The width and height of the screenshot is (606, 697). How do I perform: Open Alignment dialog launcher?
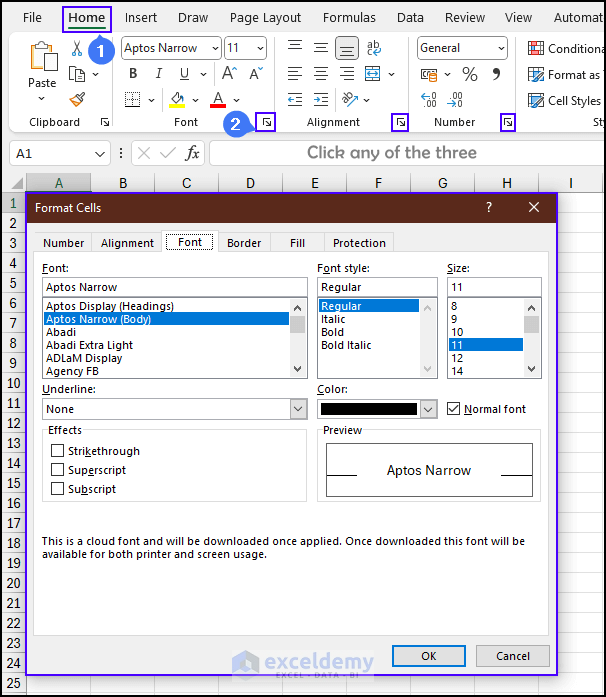tap(400, 122)
